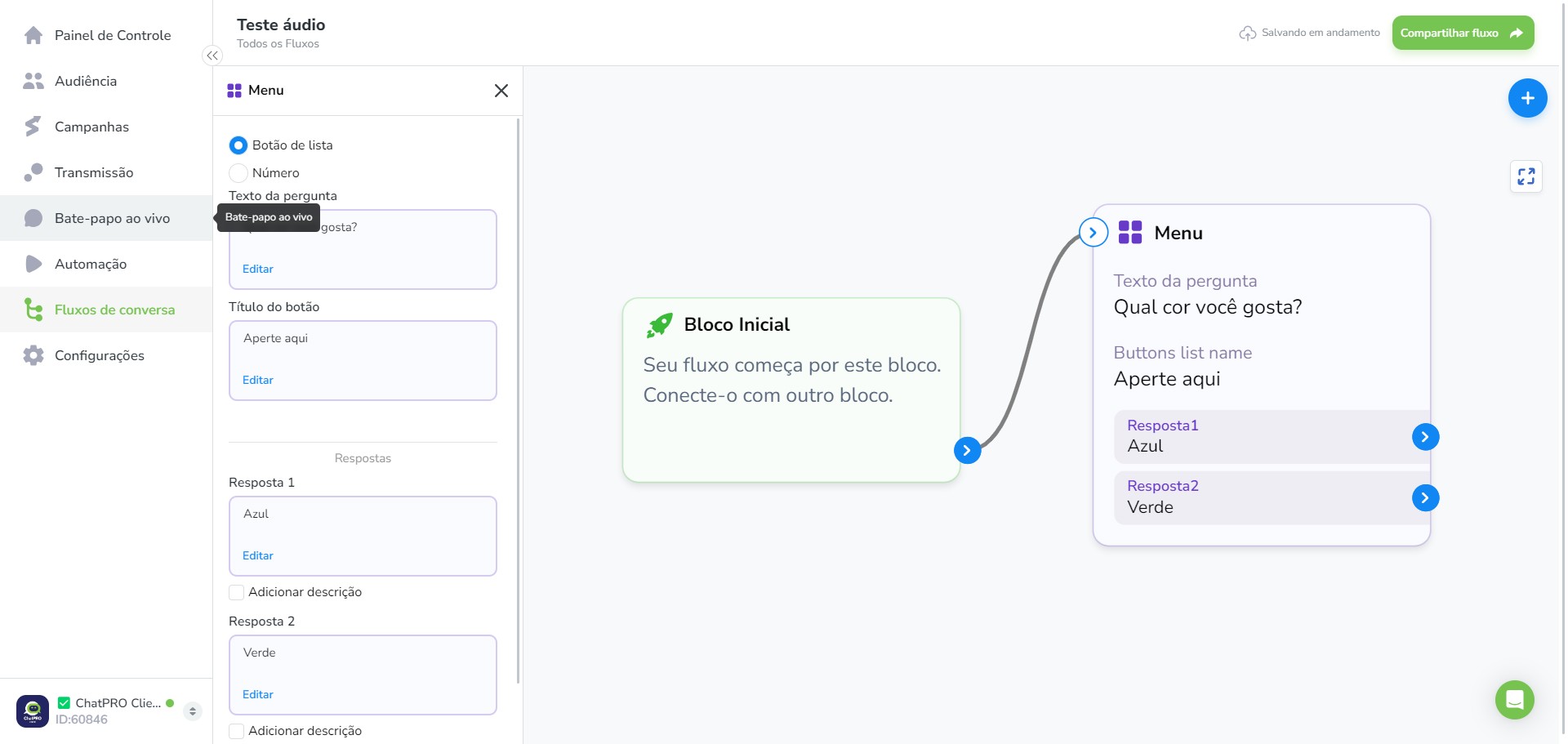The image size is (1568, 744).
Task: Click Todos os Fluxos breadcrumb link
Action: pyautogui.click(x=278, y=44)
